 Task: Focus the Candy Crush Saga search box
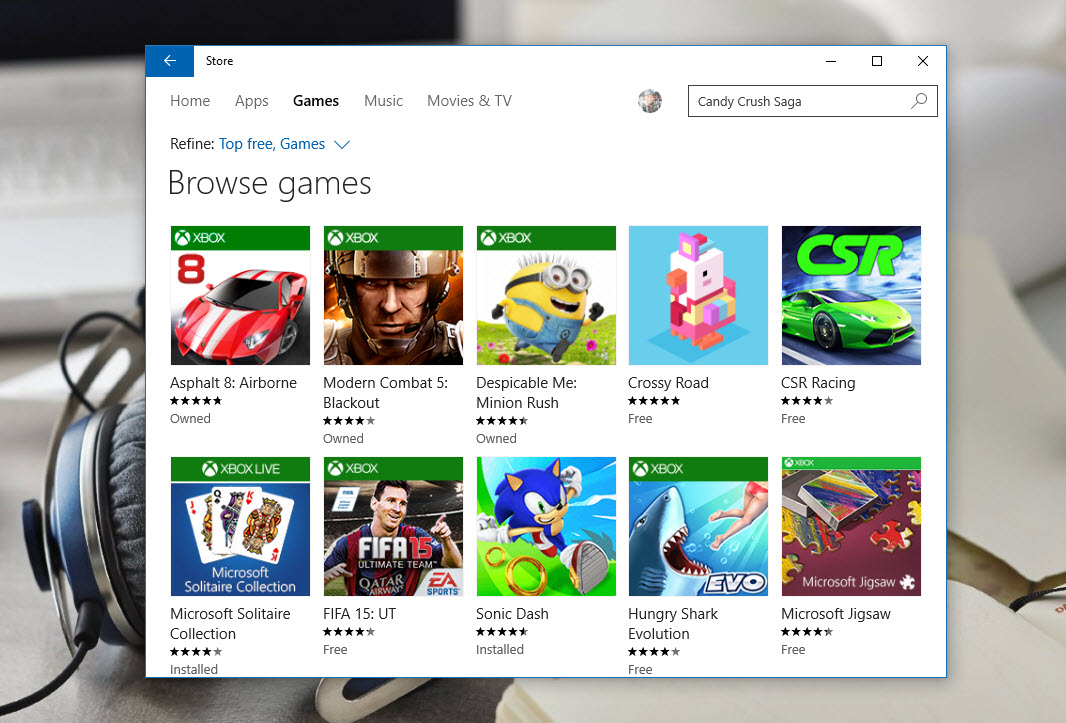click(812, 101)
